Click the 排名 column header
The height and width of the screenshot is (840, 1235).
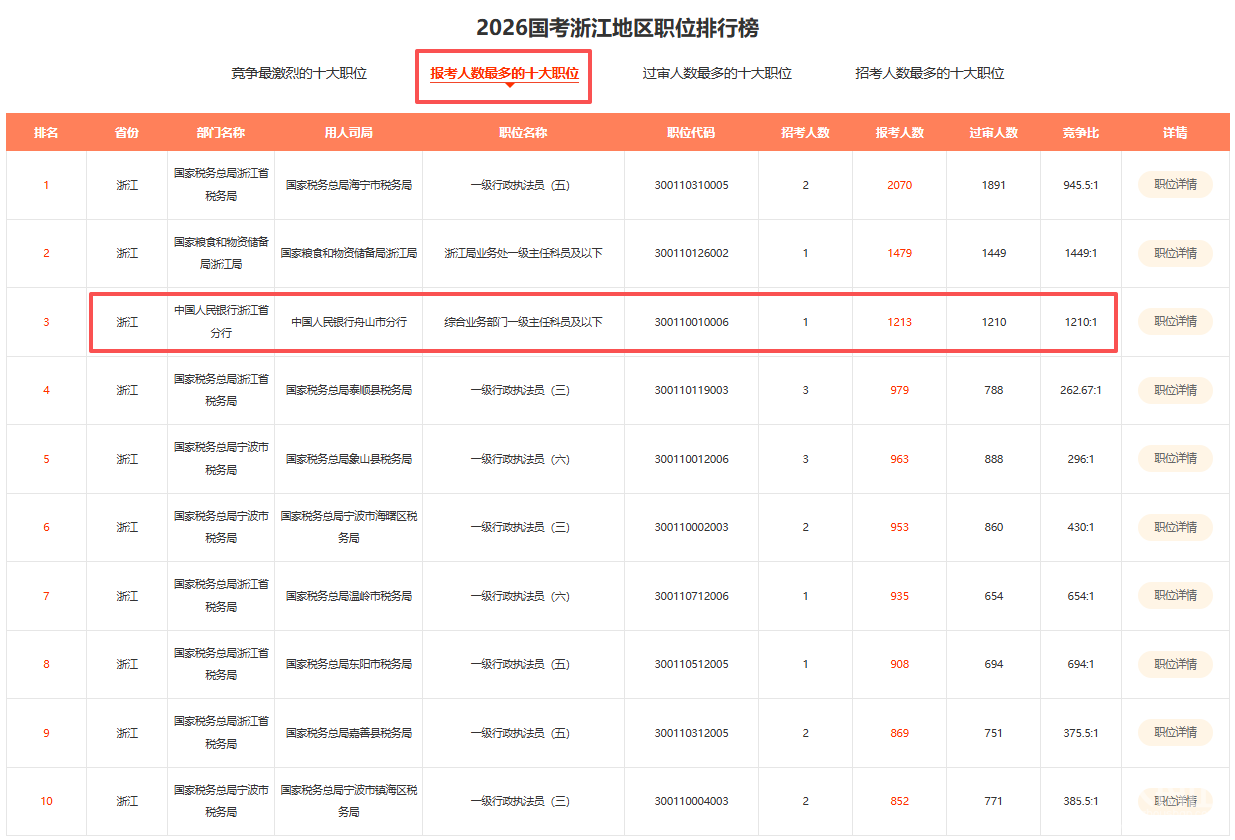pos(46,133)
